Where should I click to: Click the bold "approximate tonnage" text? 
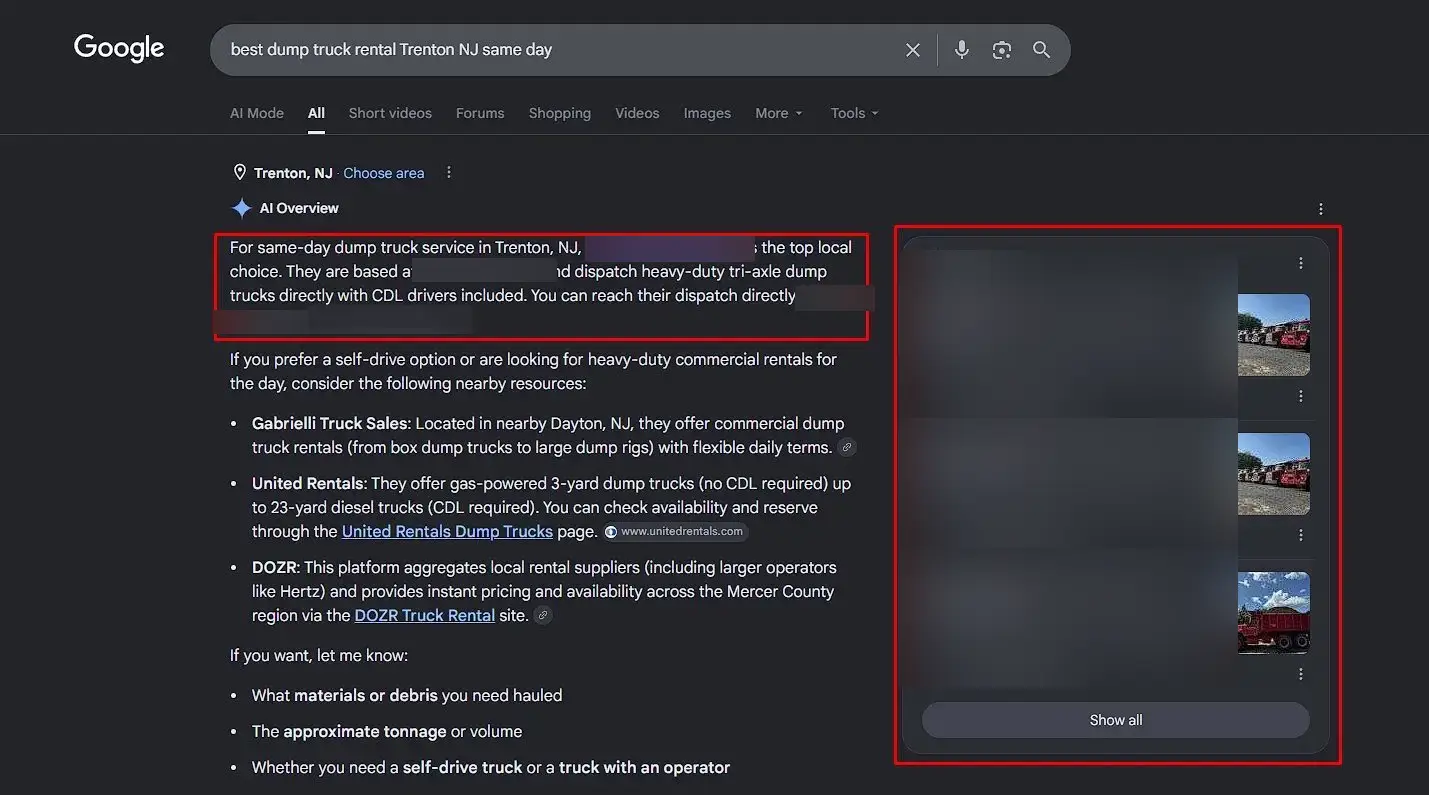365,732
